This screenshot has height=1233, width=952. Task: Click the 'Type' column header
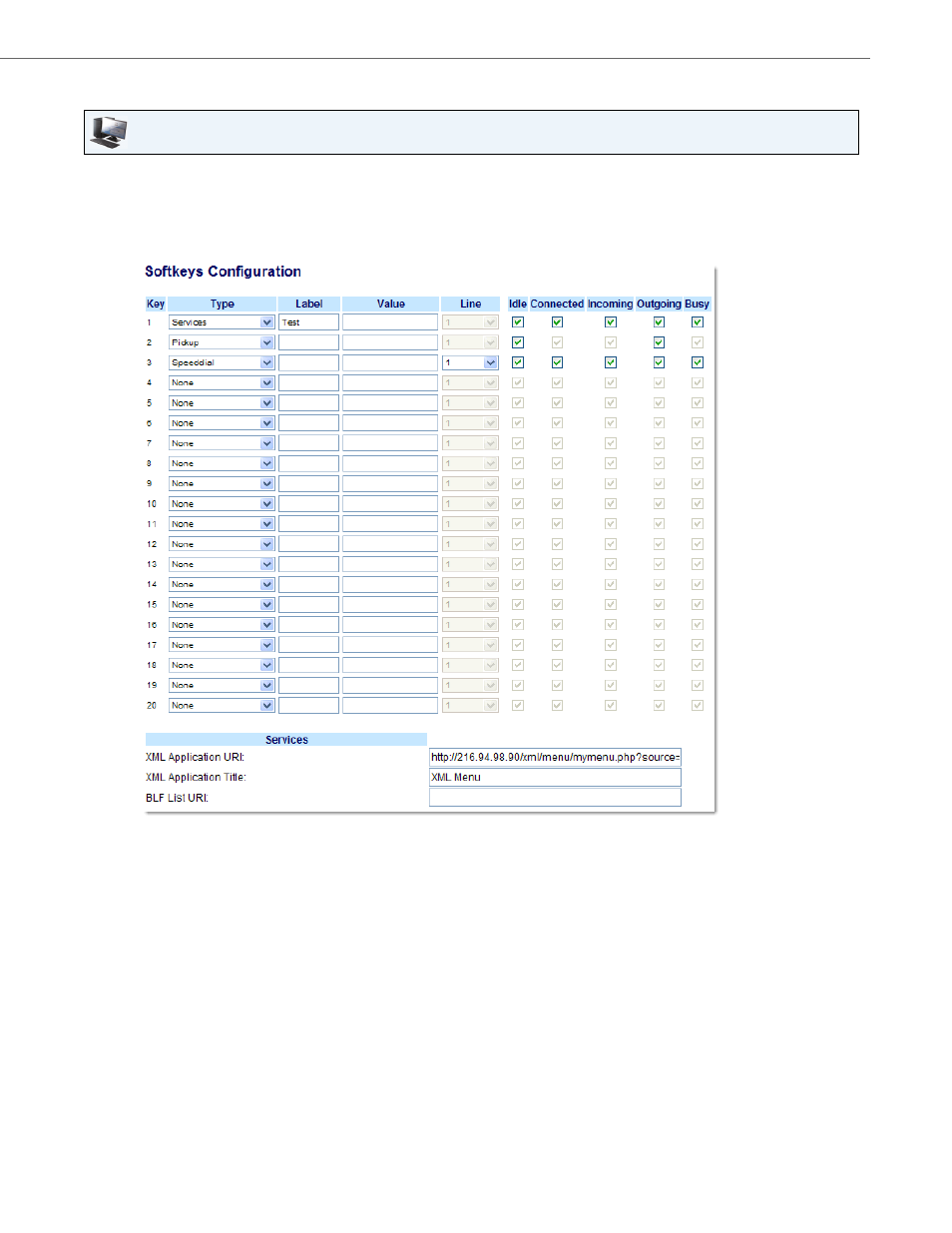pyautogui.click(x=223, y=304)
